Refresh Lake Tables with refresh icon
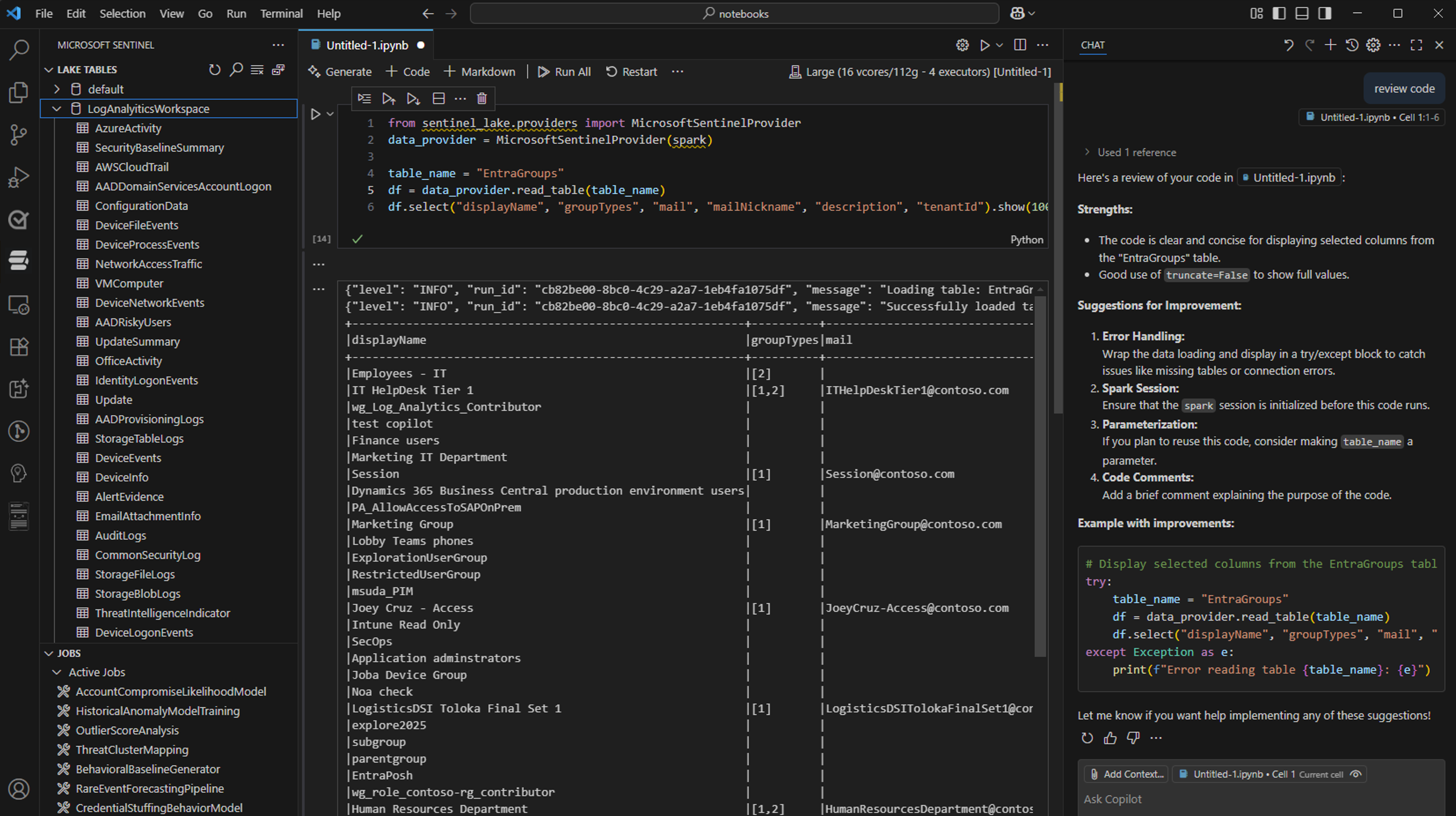1456x816 pixels. (x=215, y=70)
